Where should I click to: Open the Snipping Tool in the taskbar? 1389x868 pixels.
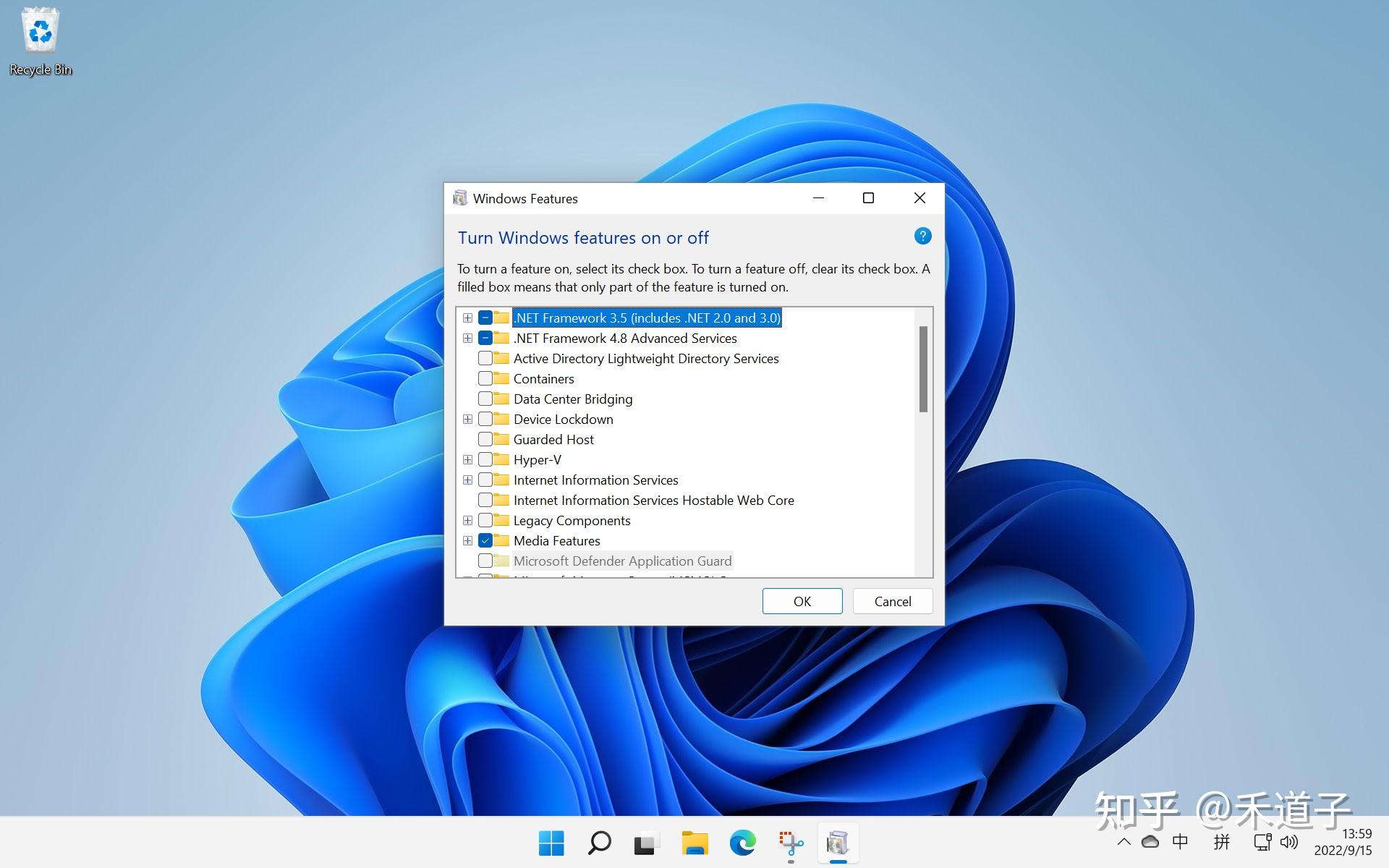point(791,843)
